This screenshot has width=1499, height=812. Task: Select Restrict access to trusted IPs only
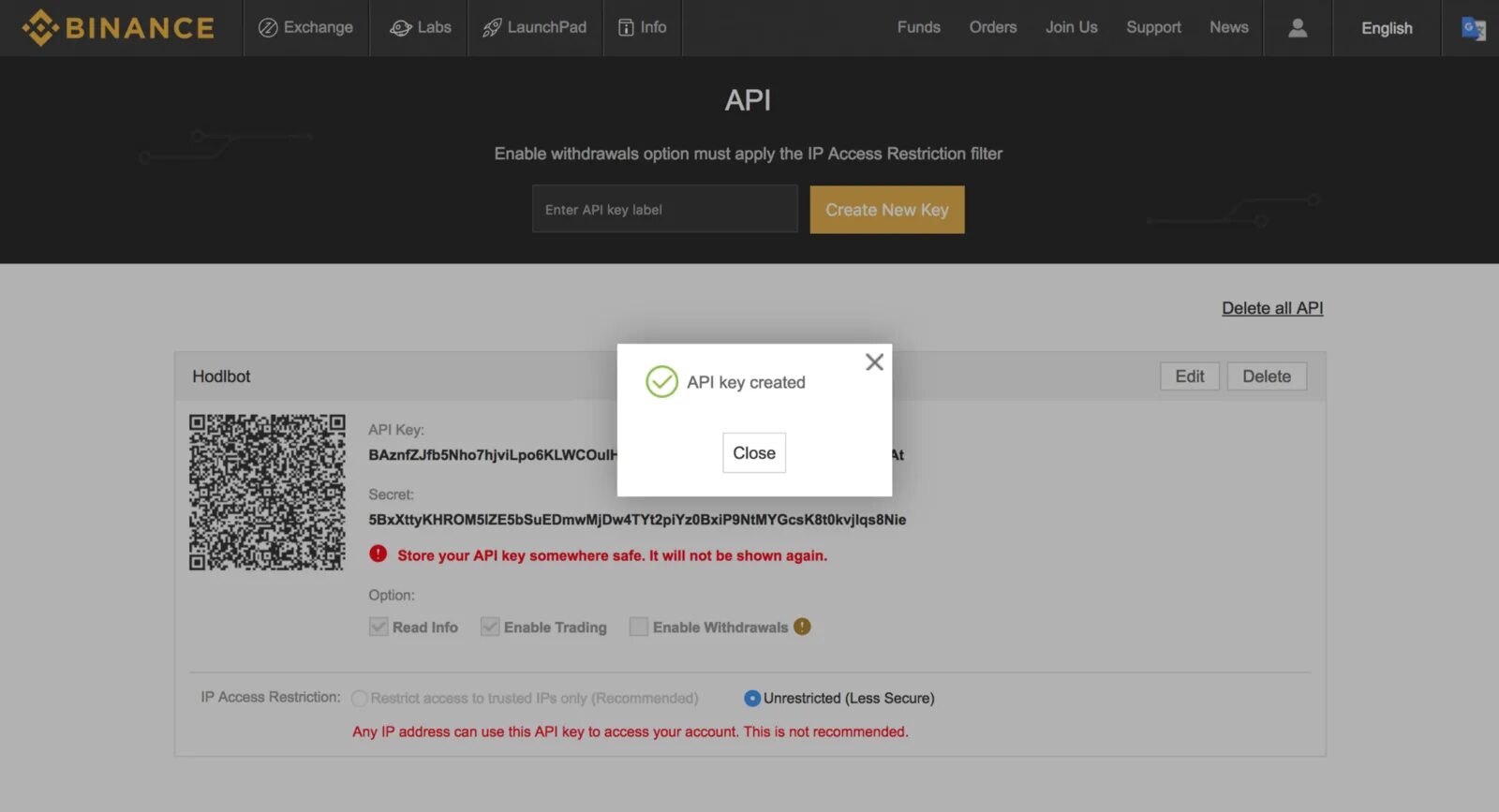click(360, 699)
